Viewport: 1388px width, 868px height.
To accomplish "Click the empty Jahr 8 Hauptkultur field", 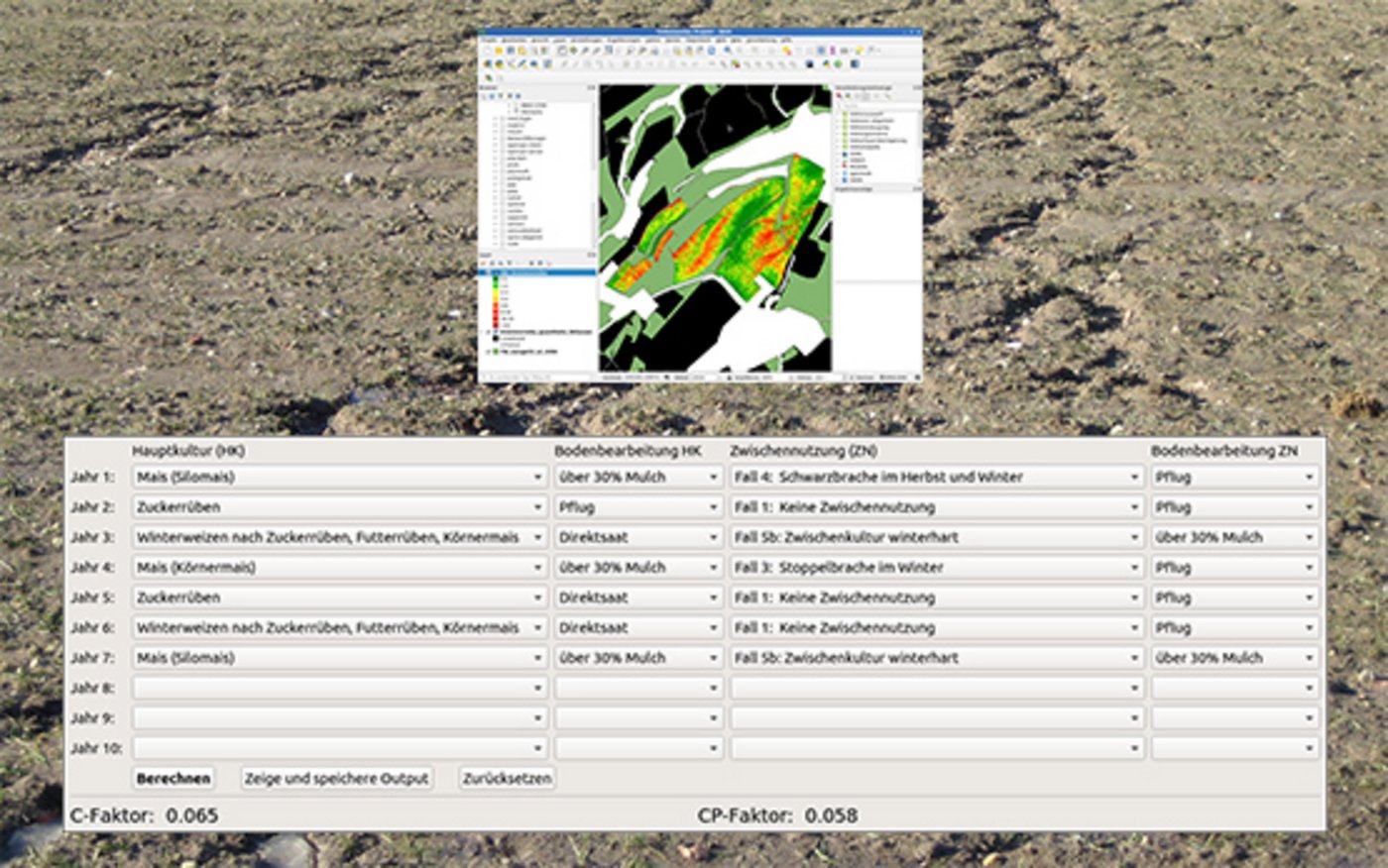I will (340, 688).
